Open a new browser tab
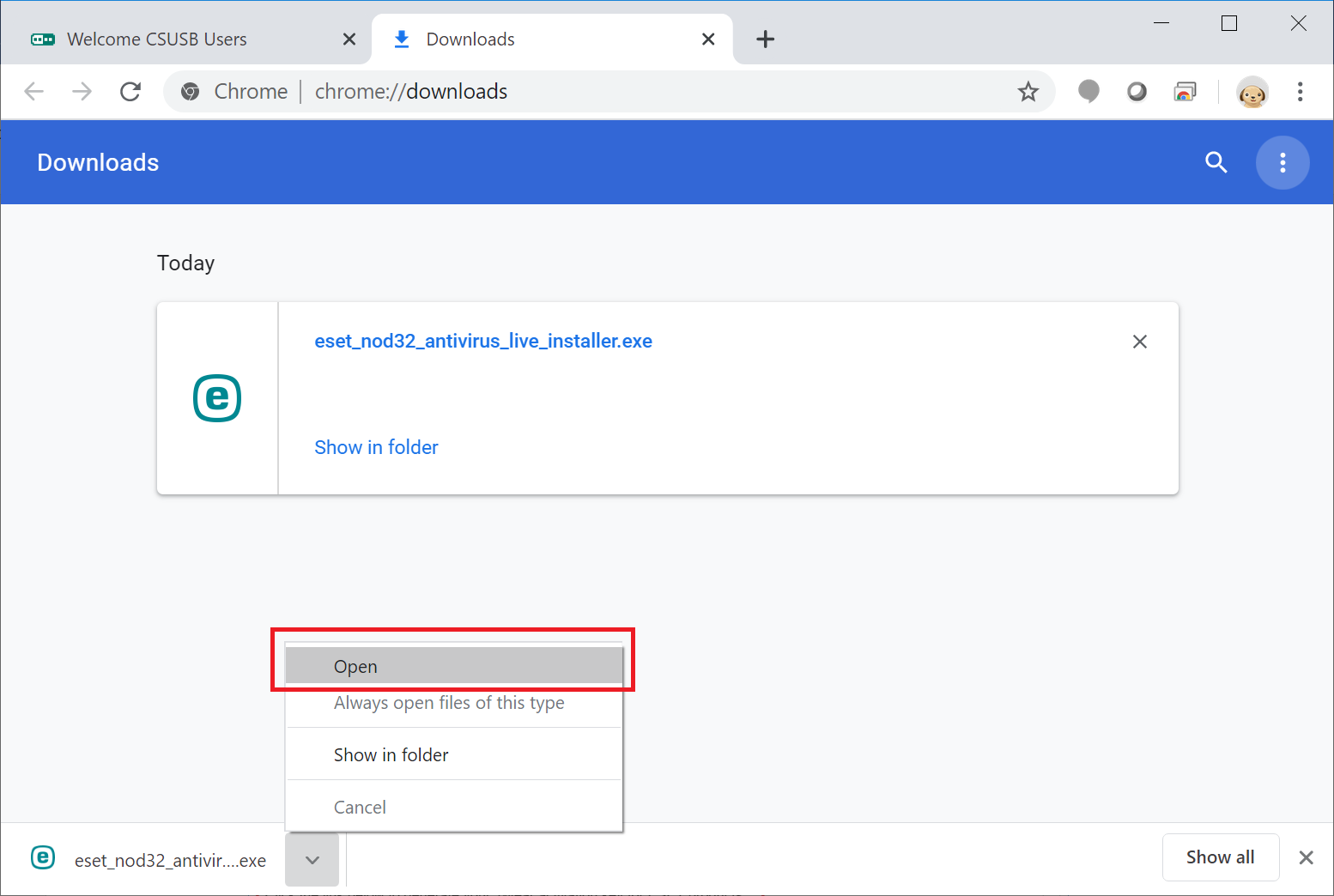The height and width of the screenshot is (896, 1334). (765, 39)
